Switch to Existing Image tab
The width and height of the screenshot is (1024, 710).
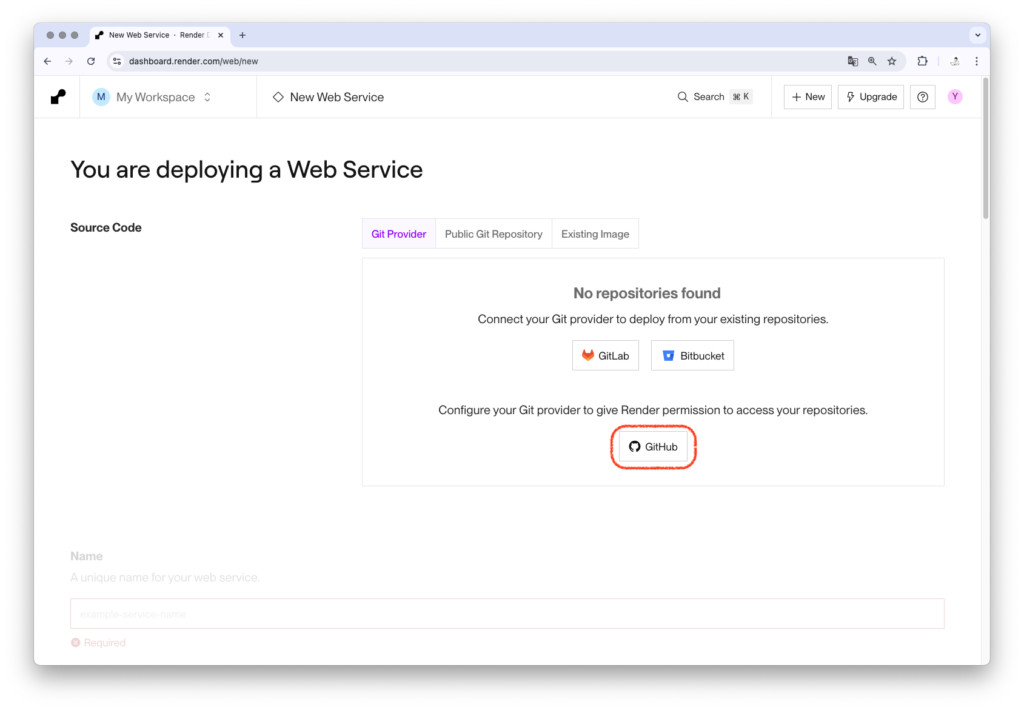595,234
